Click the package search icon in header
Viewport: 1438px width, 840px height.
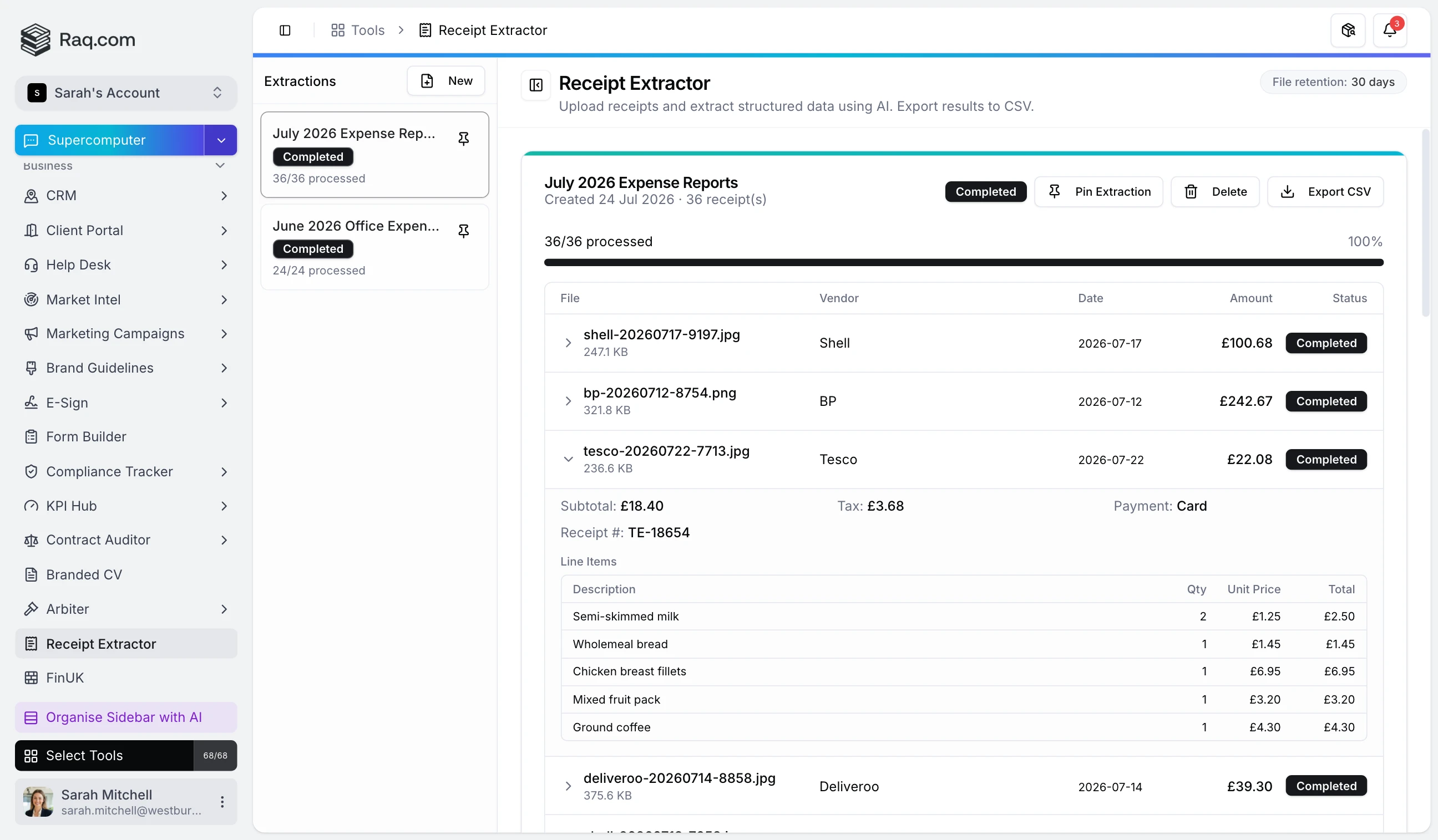[x=1347, y=30]
